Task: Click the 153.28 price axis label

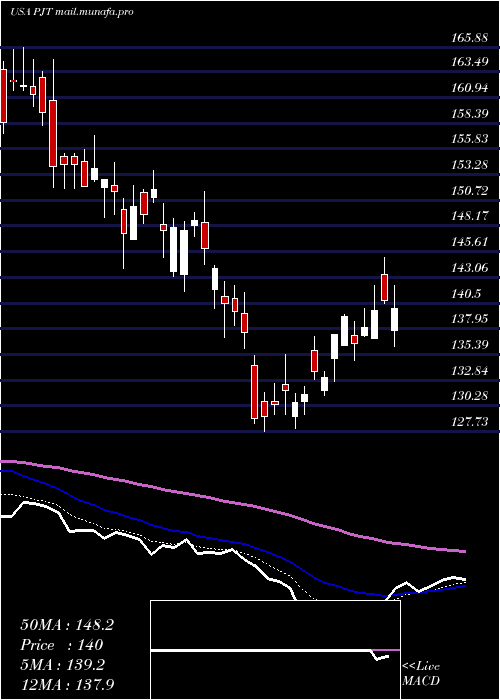Action: pyautogui.click(x=469, y=165)
